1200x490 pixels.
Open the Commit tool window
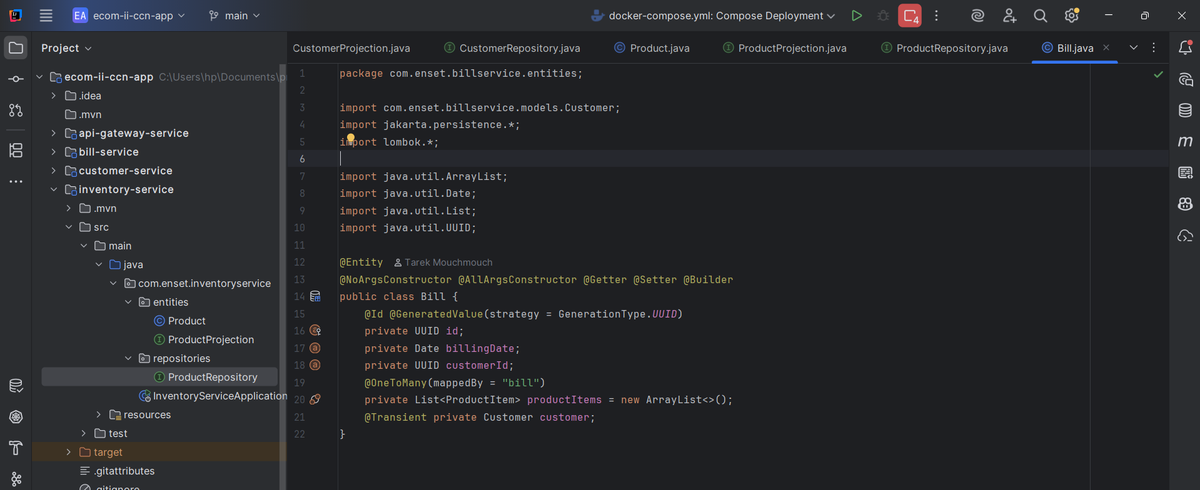[x=15, y=78]
